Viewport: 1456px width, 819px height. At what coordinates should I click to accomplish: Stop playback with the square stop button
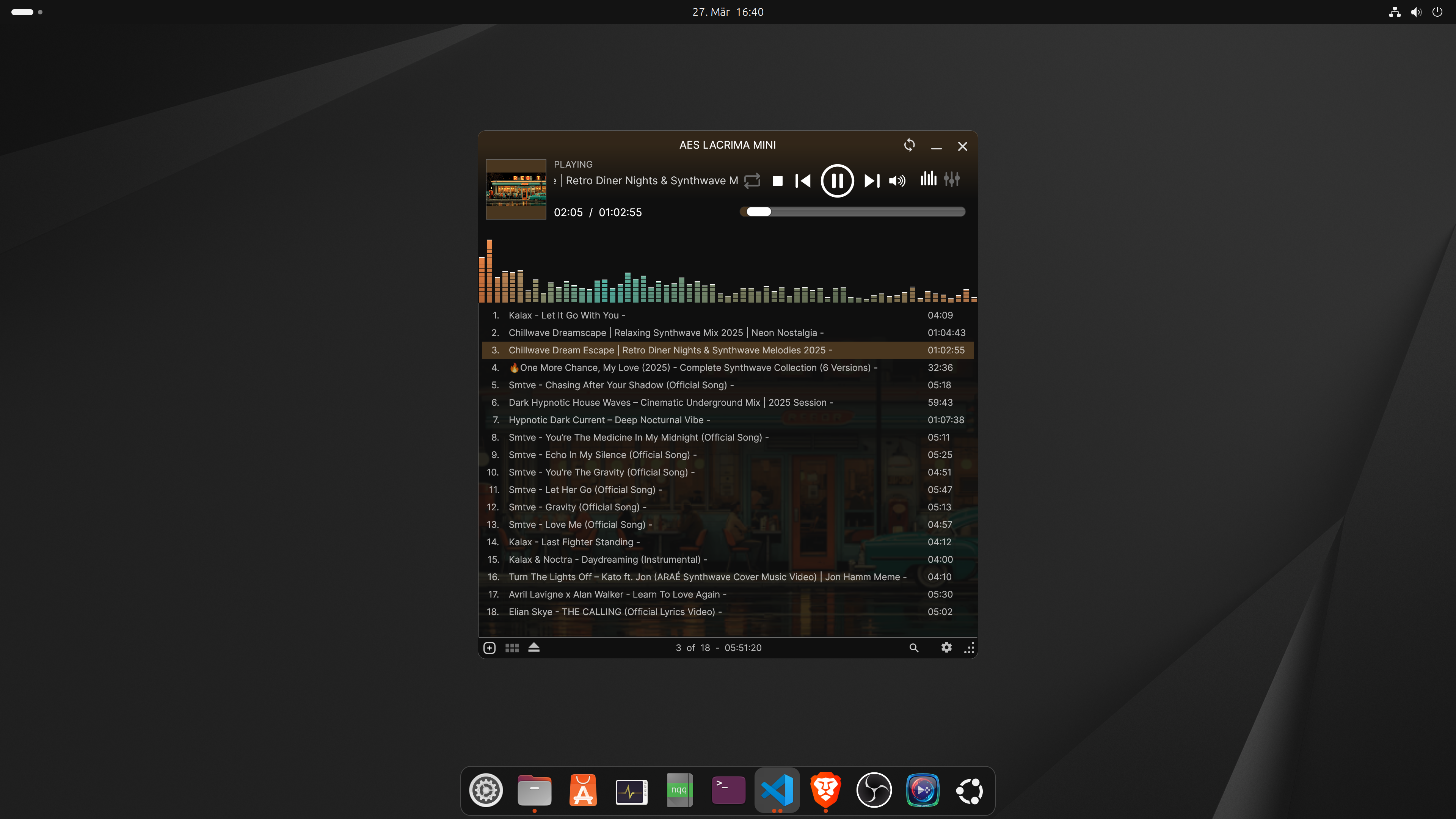point(778,181)
